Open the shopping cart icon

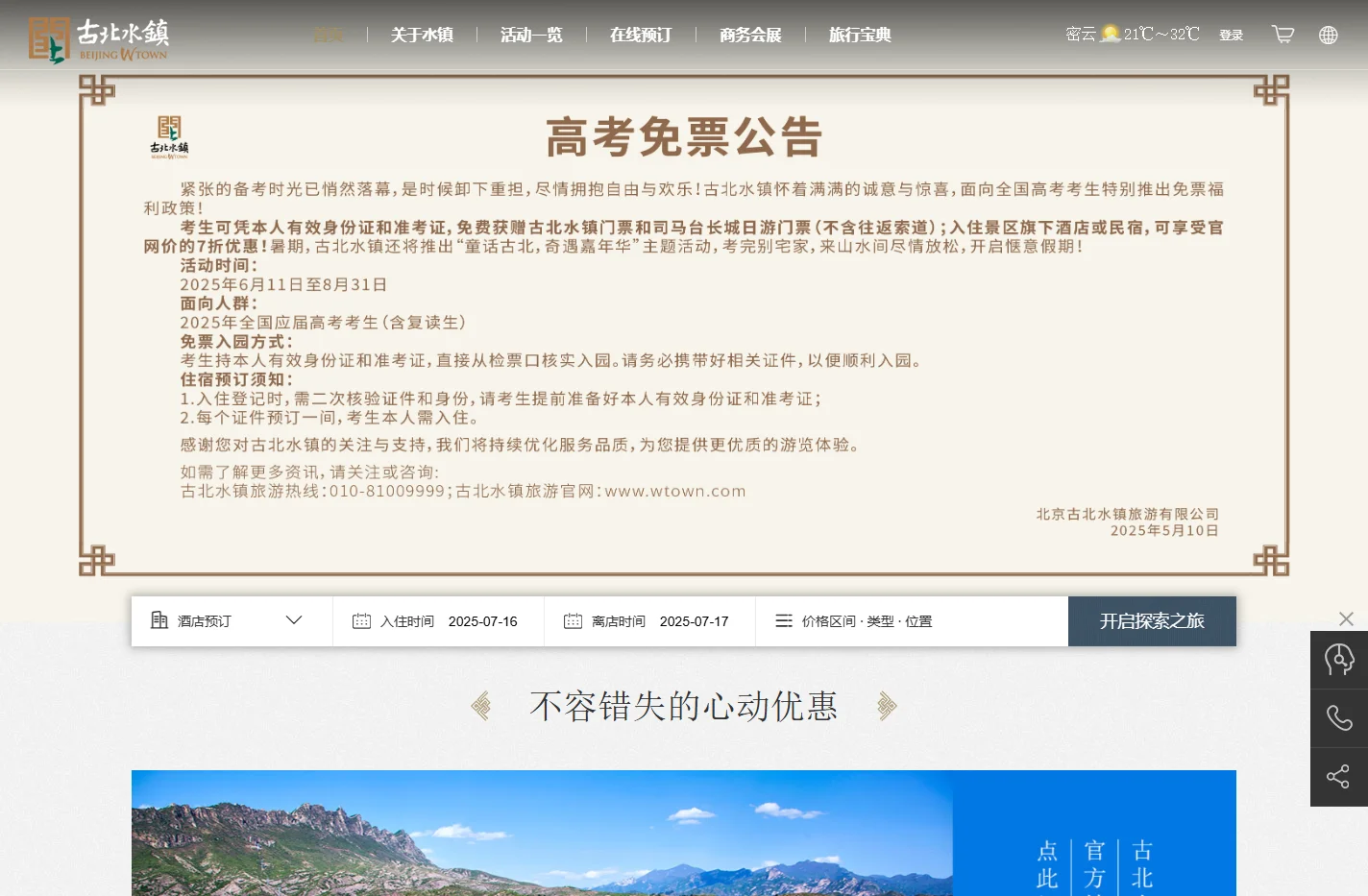pyautogui.click(x=1282, y=35)
